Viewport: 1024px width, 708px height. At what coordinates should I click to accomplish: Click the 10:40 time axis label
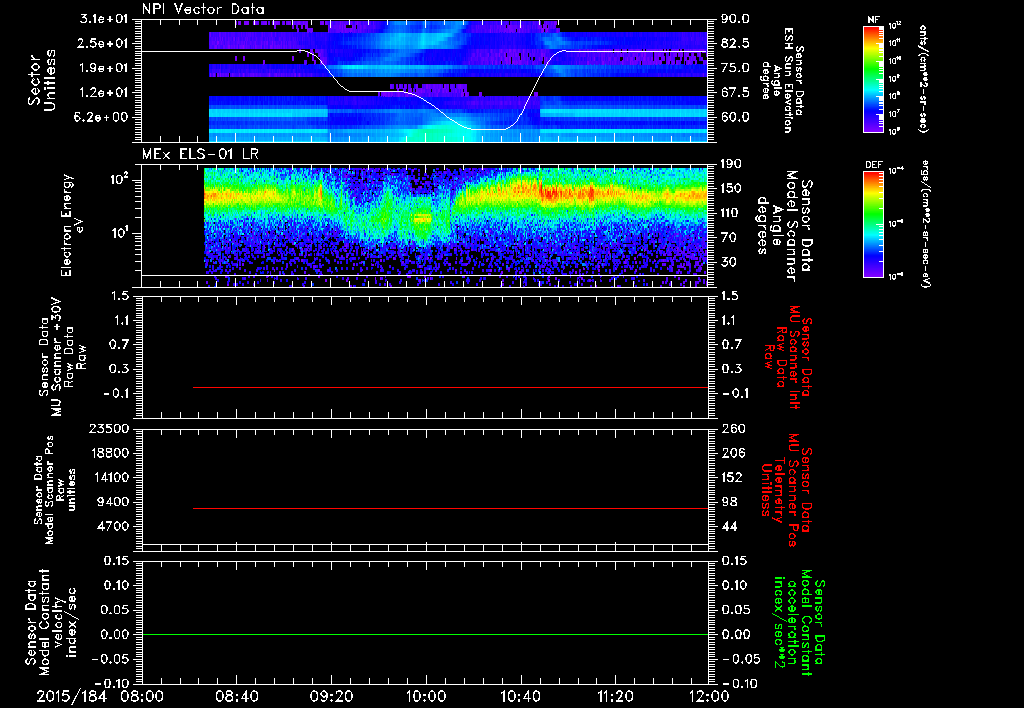click(x=520, y=696)
